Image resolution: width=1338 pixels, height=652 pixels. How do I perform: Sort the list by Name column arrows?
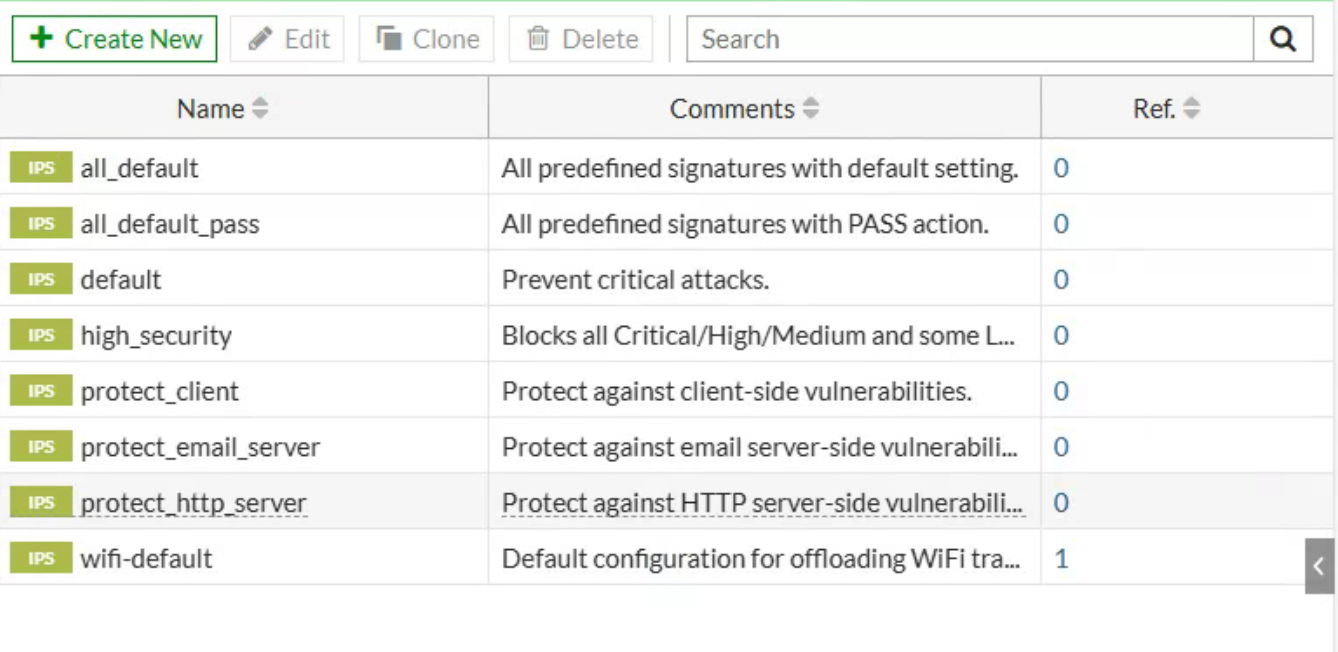pos(260,108)
